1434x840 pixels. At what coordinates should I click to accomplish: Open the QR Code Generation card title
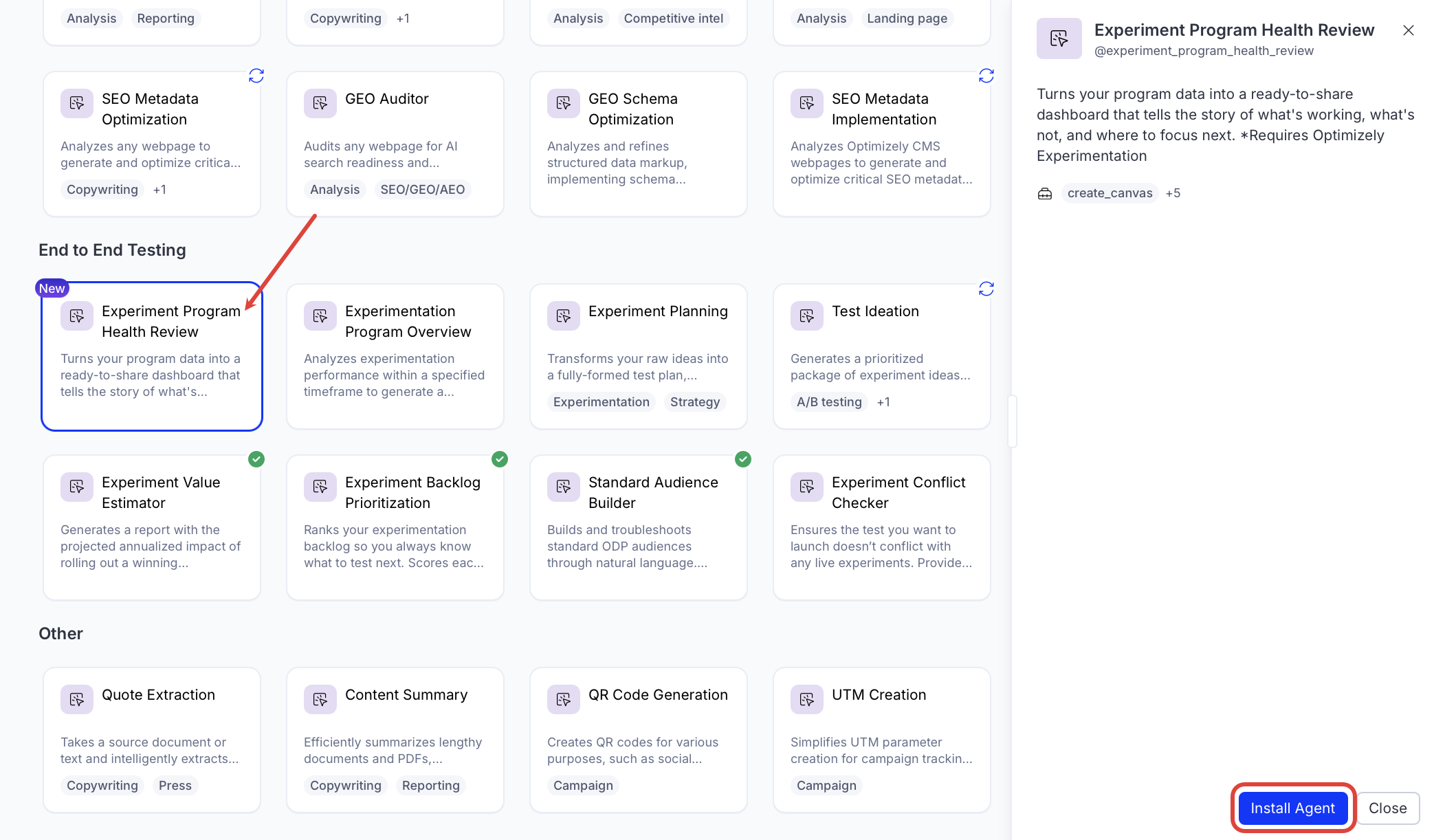[x=658, y=695]
